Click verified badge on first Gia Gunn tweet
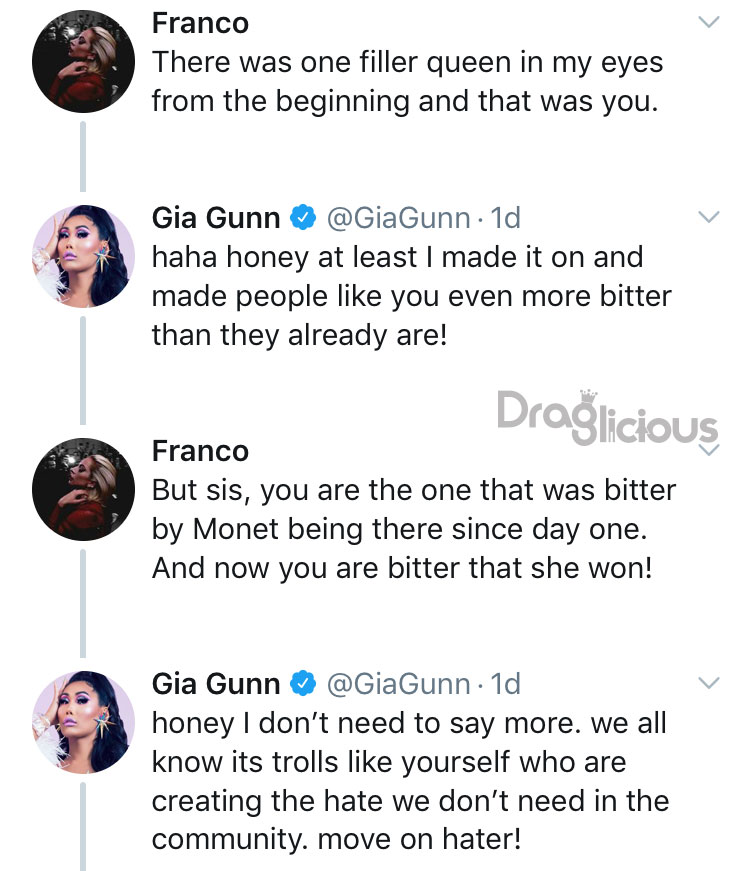This screenshot has width=750, height=871. [x=303, y=217]
